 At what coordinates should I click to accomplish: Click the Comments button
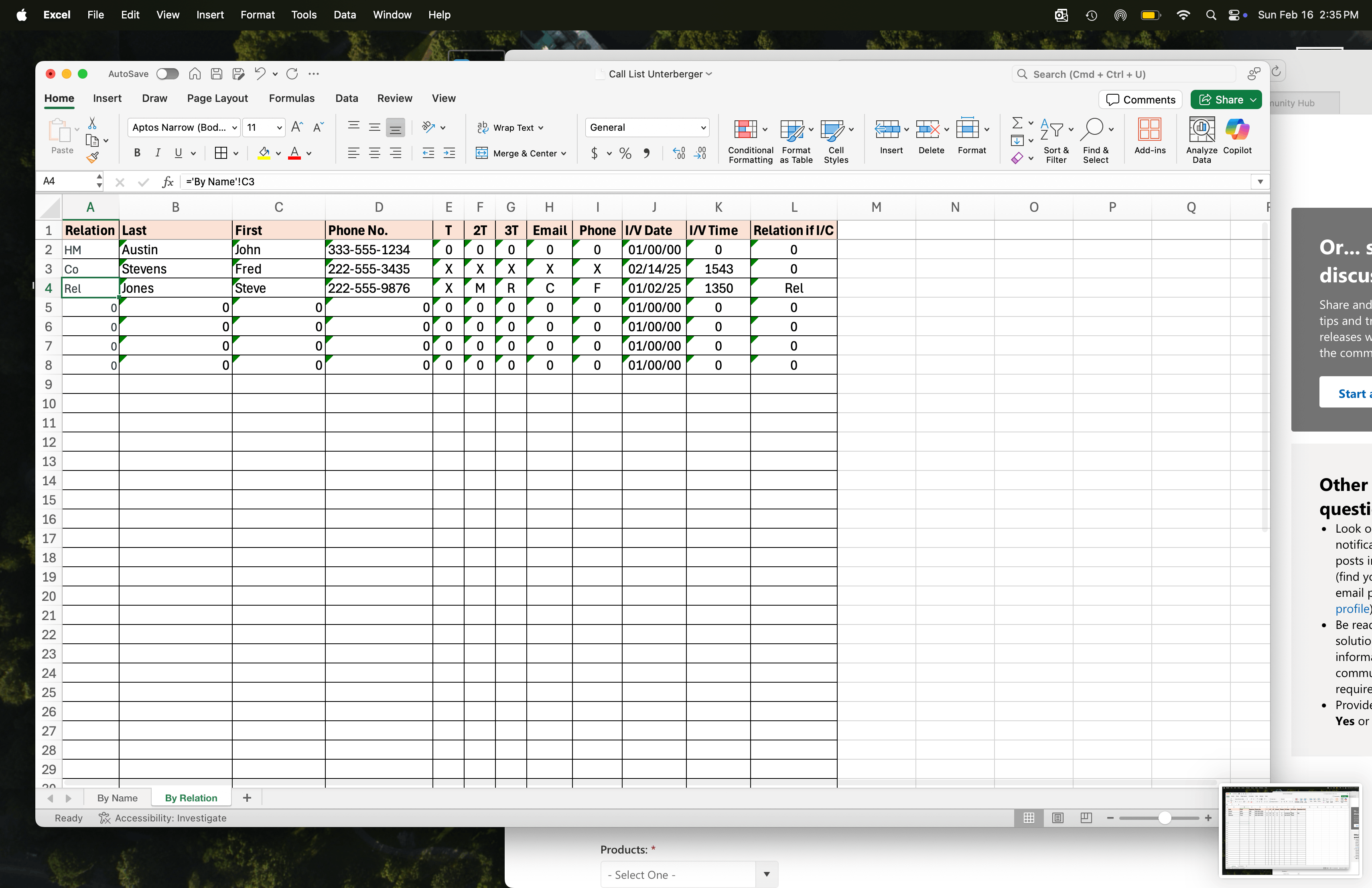click(x=1140, y=100)
